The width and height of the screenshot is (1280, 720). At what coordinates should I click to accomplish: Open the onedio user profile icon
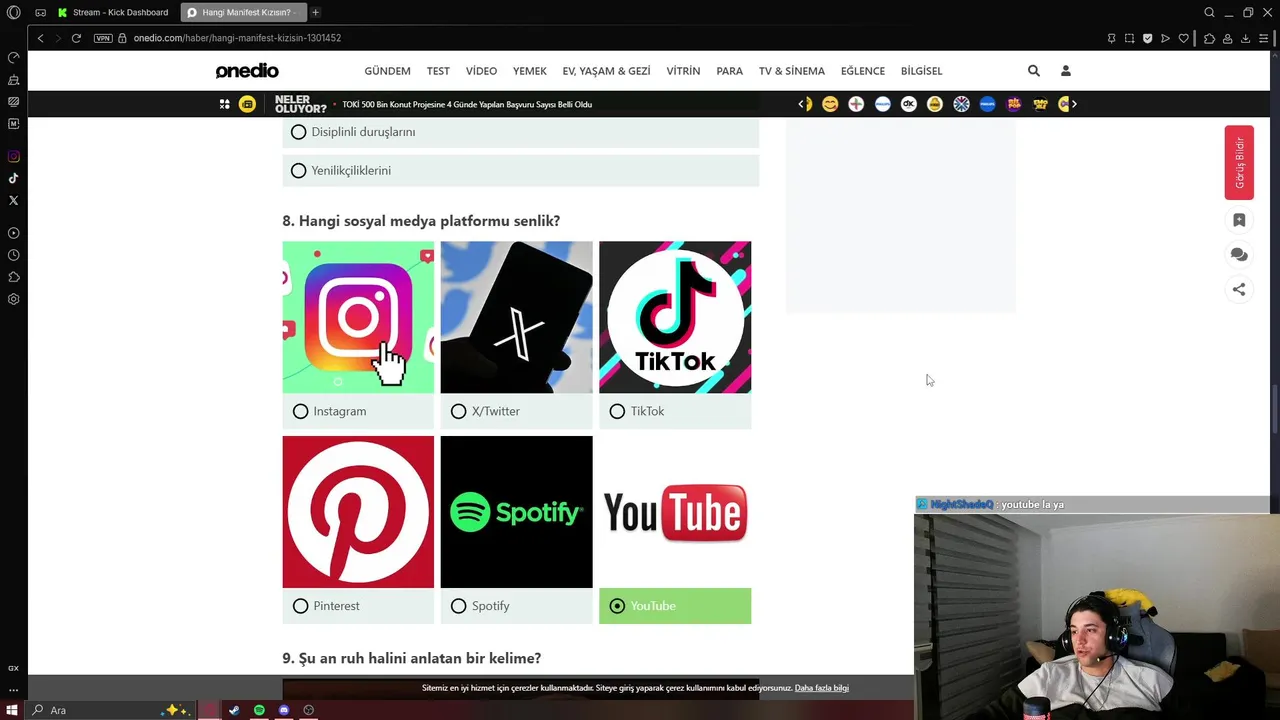coord(1066,71)
